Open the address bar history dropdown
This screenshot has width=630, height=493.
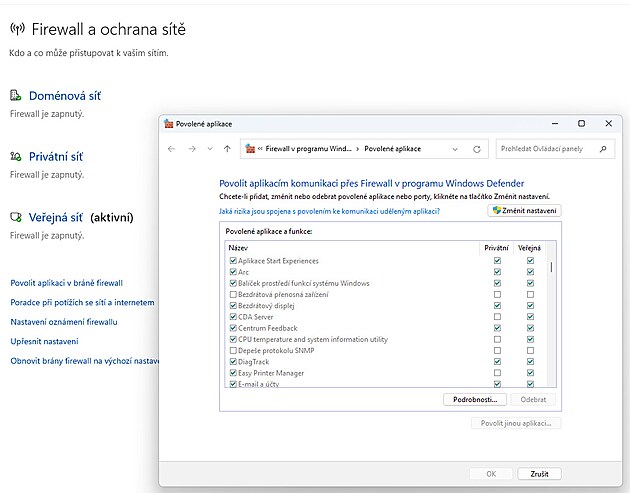(455, 149)
